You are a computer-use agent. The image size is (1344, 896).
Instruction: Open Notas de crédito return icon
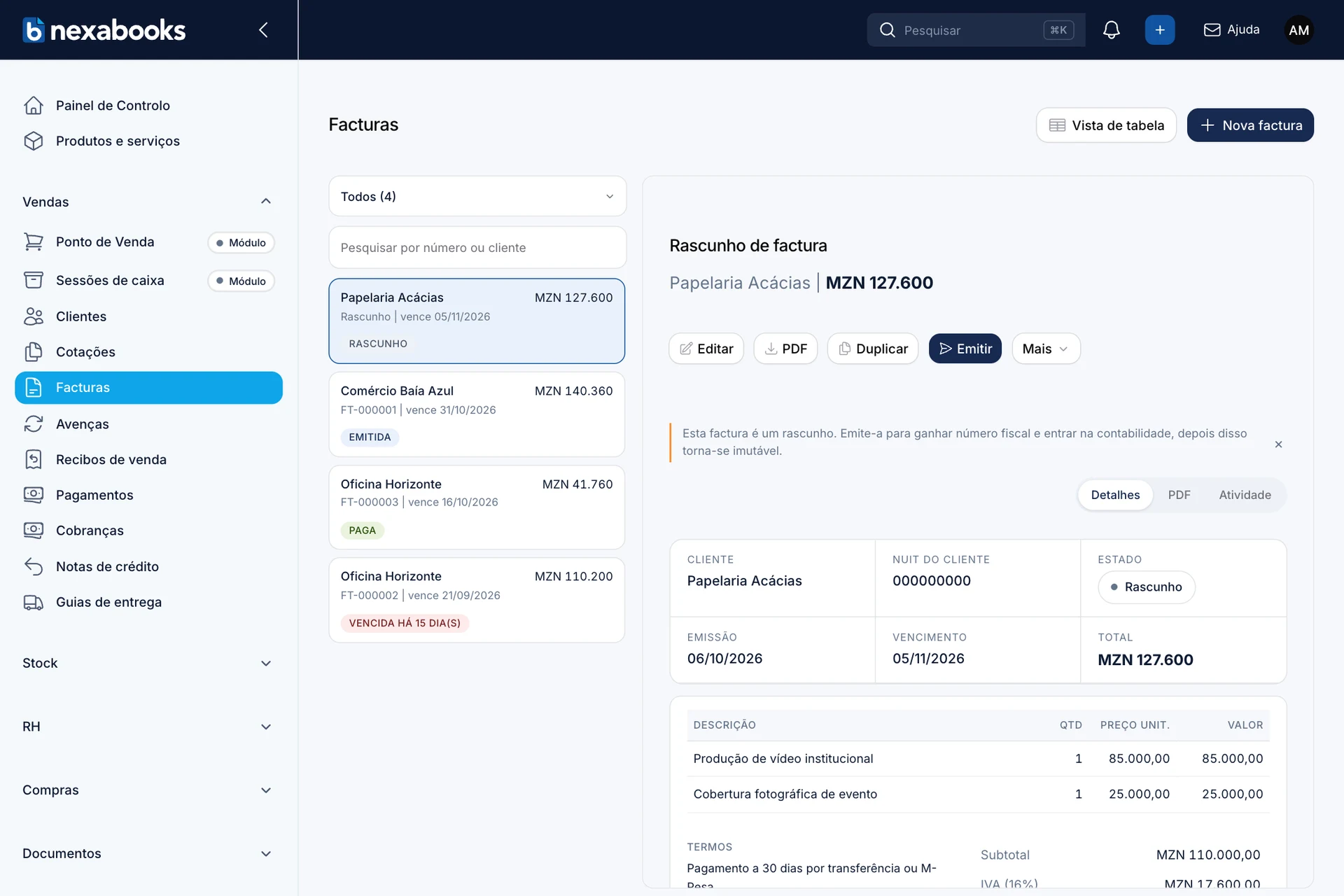click(34, 566)
